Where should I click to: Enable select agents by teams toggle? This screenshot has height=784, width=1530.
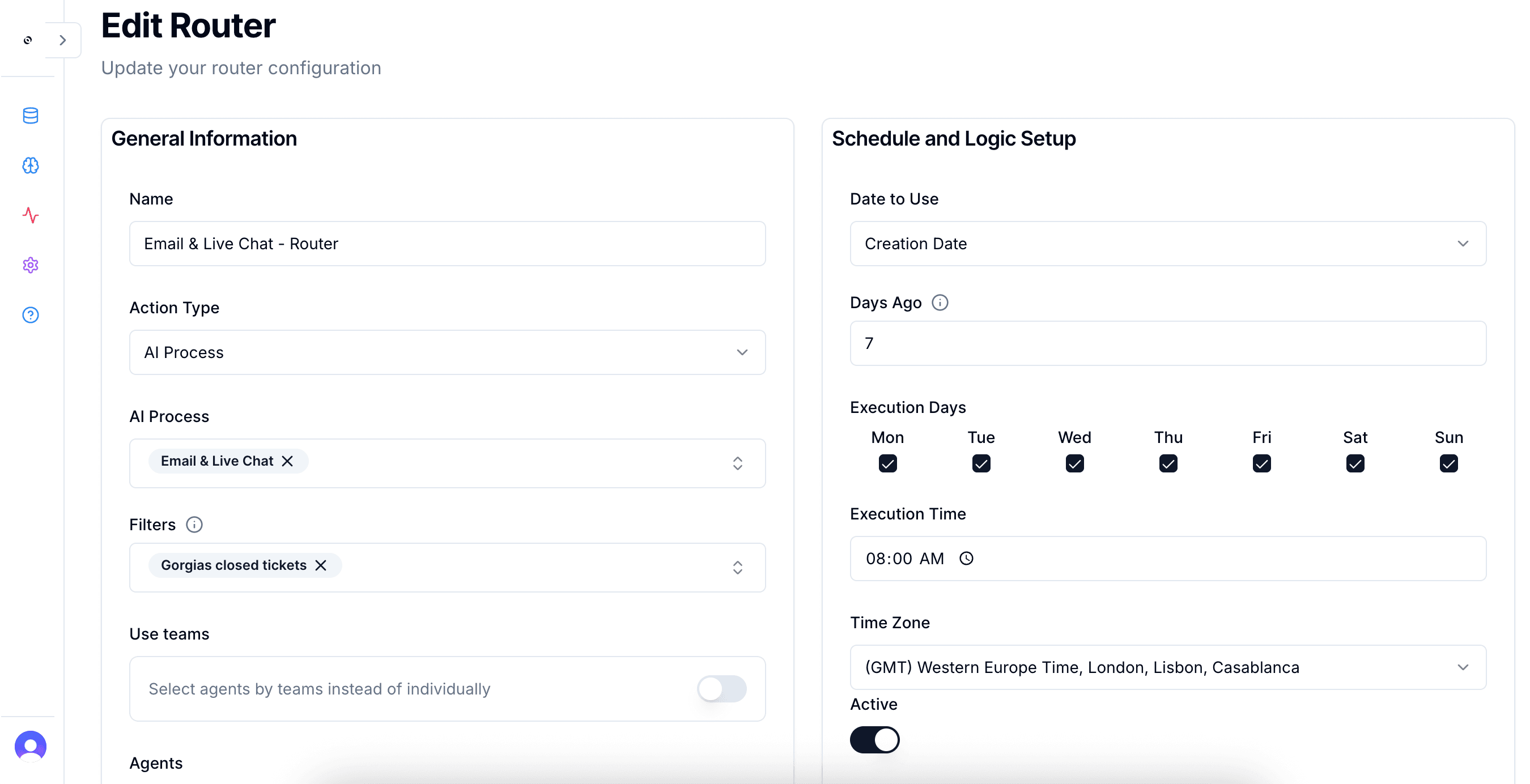coord(721,689)
